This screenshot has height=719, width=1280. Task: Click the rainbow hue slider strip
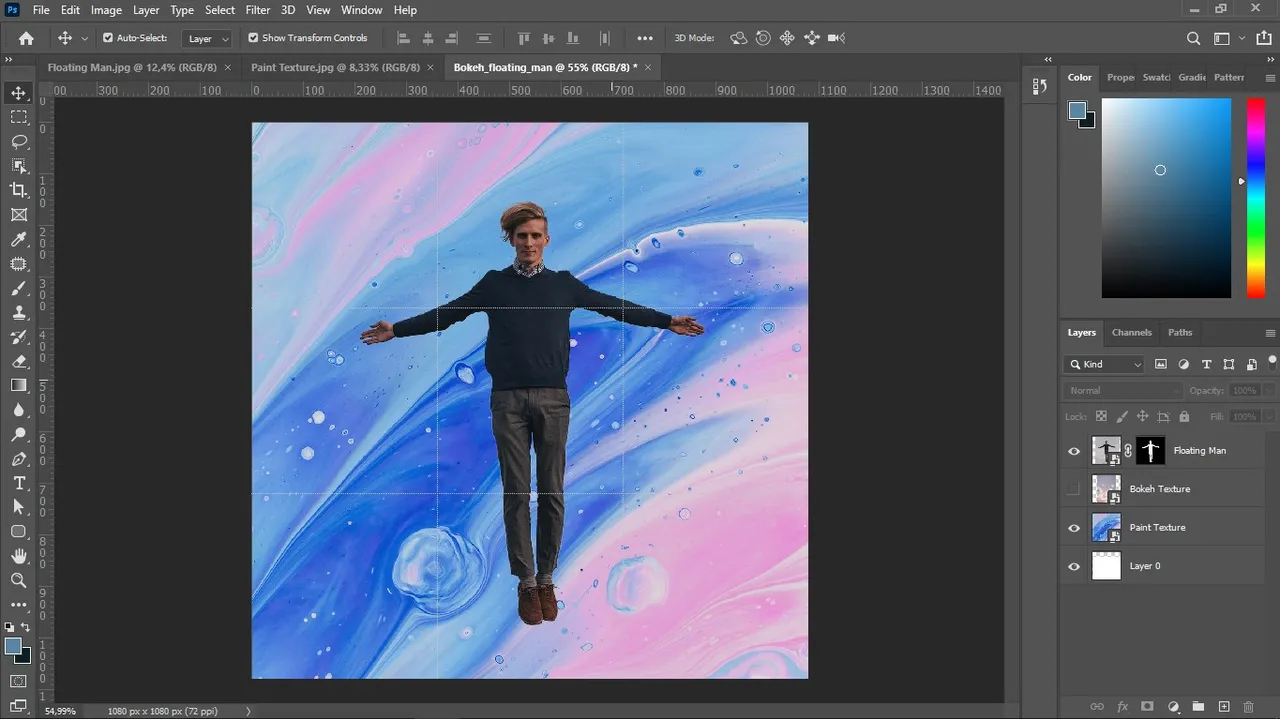click(1255, 197)
